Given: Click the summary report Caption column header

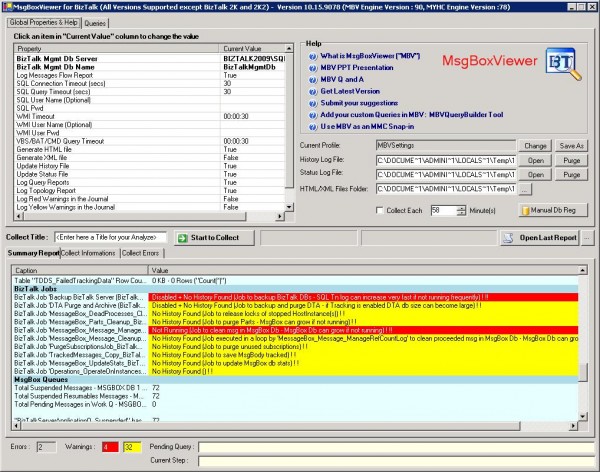Looking at the screenshot, I should pos(80,270).
